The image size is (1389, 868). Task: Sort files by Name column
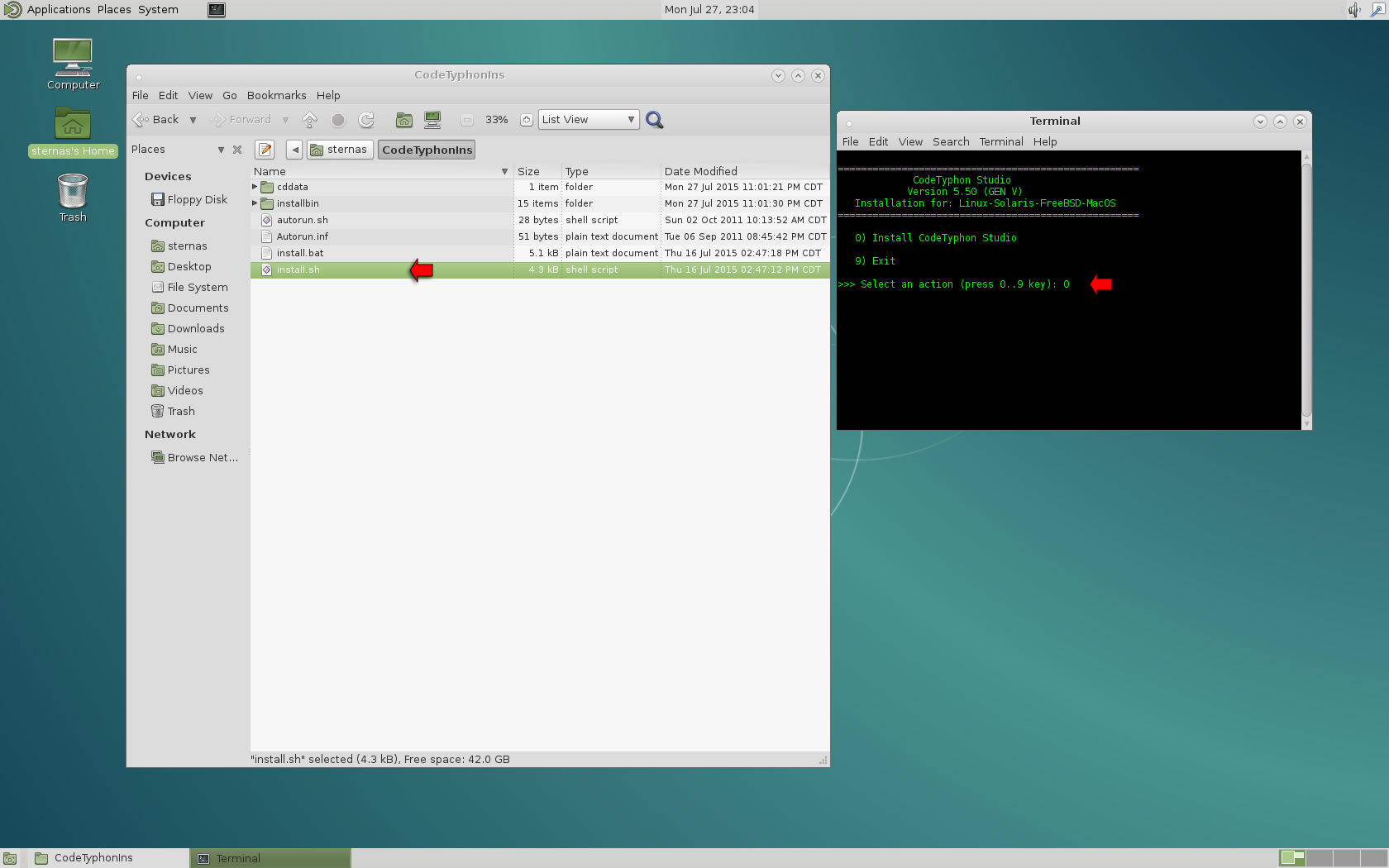(x=381, y=171)
